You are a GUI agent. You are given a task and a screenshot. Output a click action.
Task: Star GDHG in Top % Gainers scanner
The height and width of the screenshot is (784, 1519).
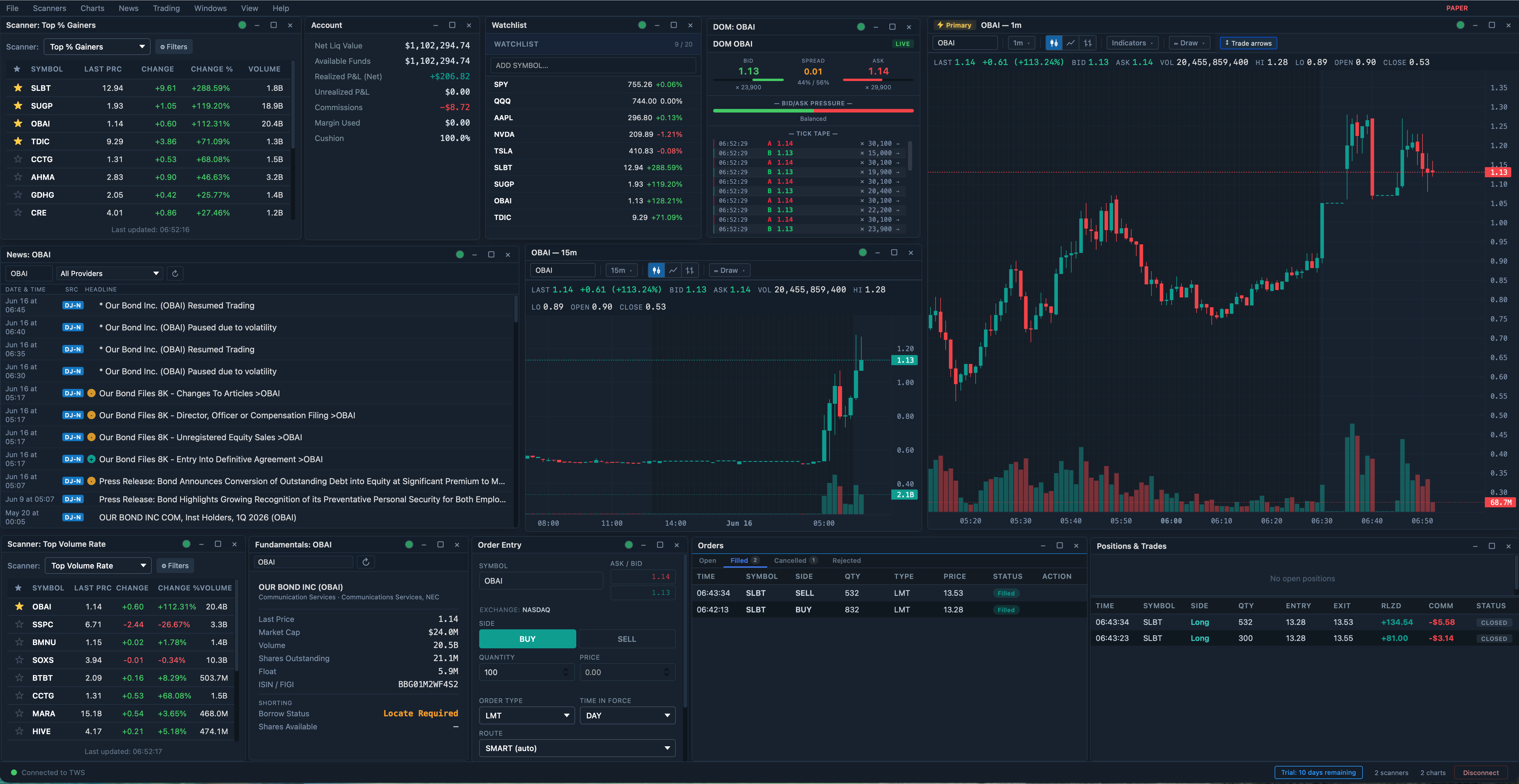point(18,194)
